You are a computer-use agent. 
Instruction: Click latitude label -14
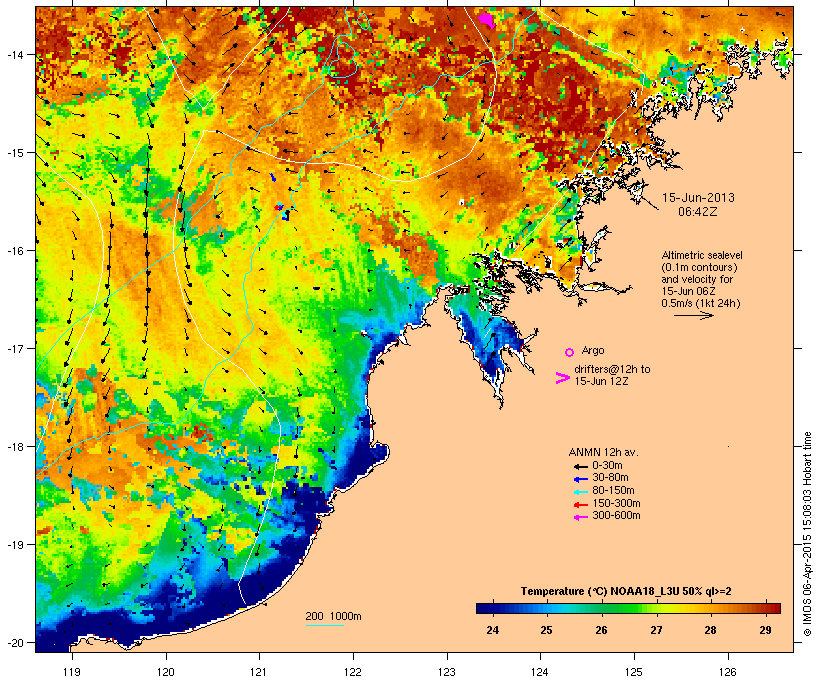15,54
